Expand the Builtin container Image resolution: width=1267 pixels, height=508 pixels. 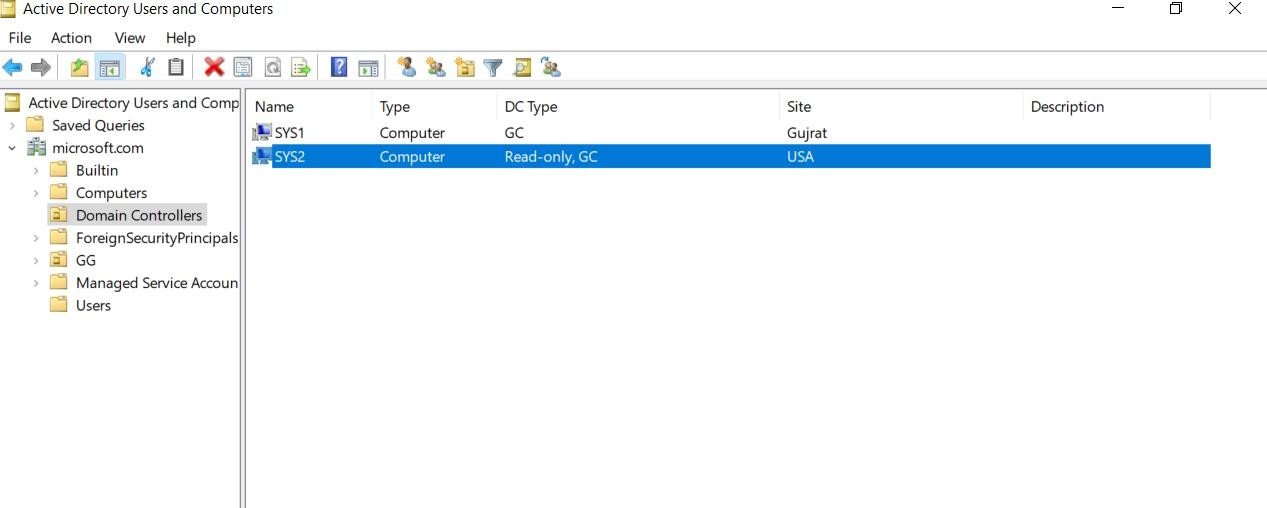pyautogui.click(x=36, y=171)
